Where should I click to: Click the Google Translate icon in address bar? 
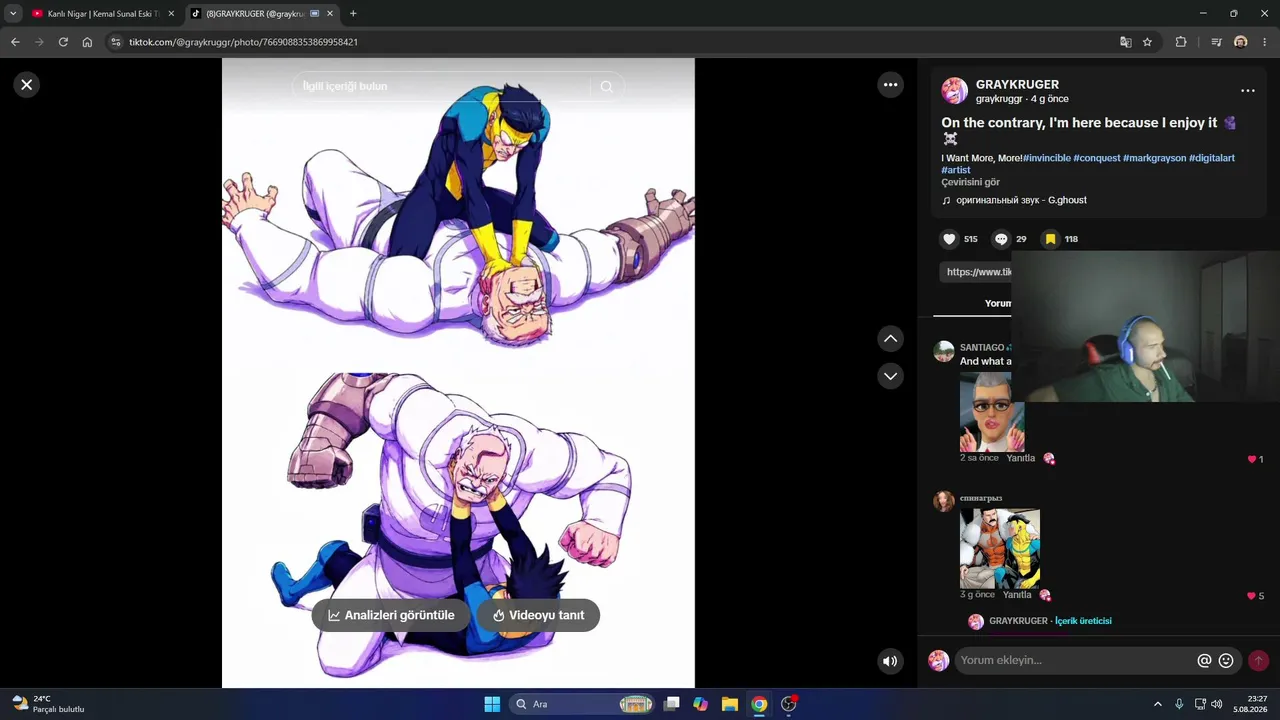pos(1126,42)
